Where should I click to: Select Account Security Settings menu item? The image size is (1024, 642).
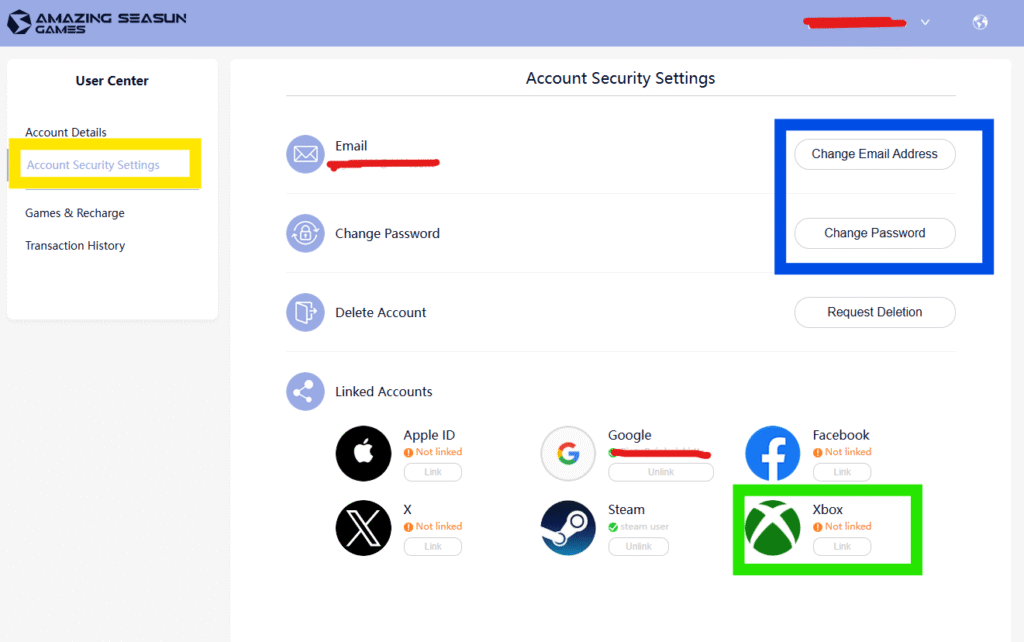pyautogui.click(x=93, y=165)
